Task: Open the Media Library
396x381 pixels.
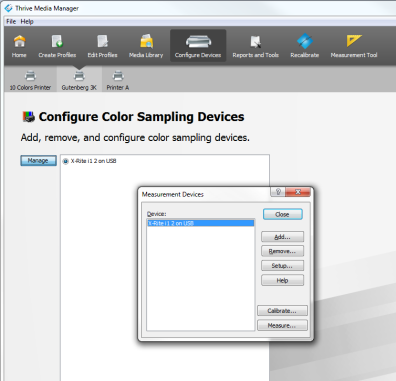Action: 146,46
